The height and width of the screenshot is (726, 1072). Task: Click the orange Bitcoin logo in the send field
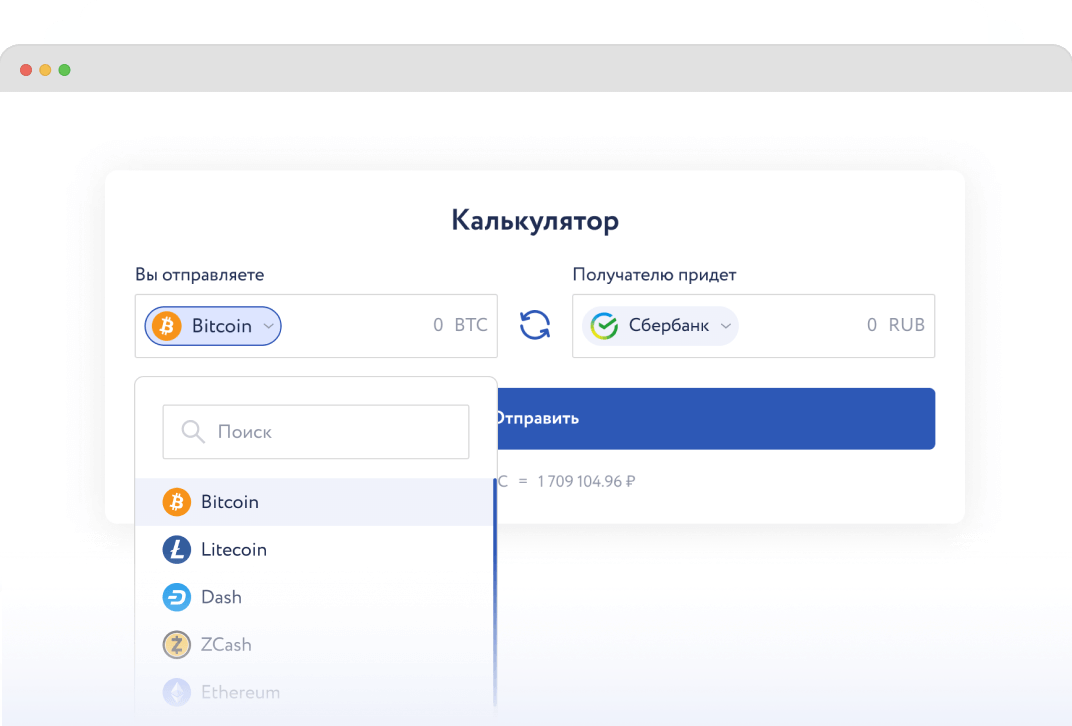point(167,326)
